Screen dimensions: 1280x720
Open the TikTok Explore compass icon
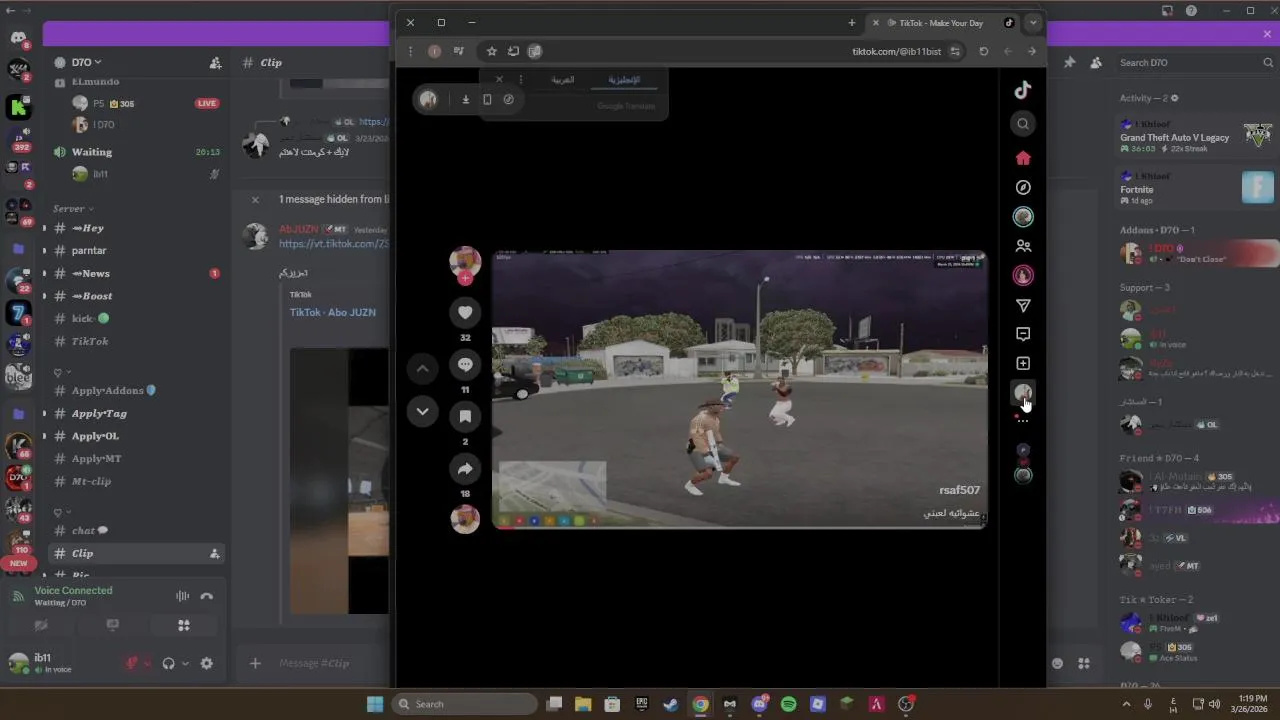click(x=1023, y=187)
